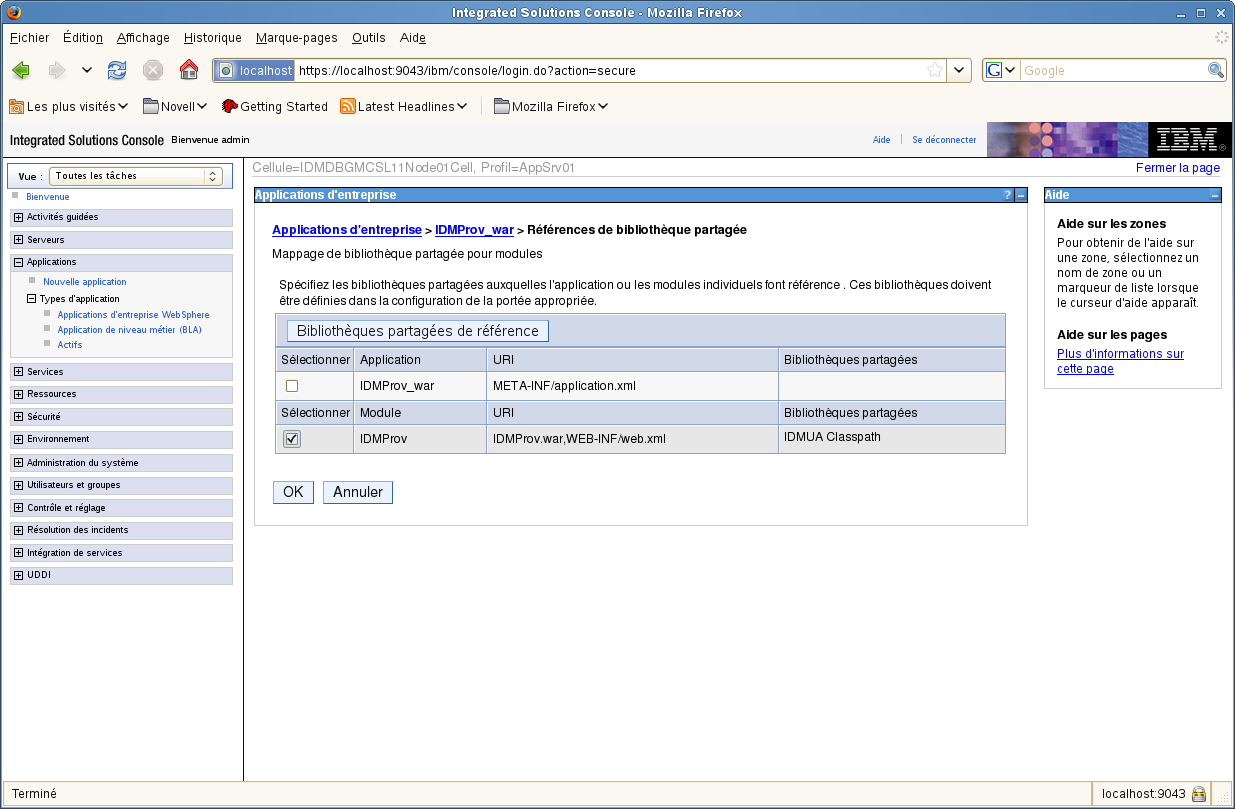This screenshot has height=809, width=1235.
Task: Open the Édition menu
Action: click(x=83, y=38)
